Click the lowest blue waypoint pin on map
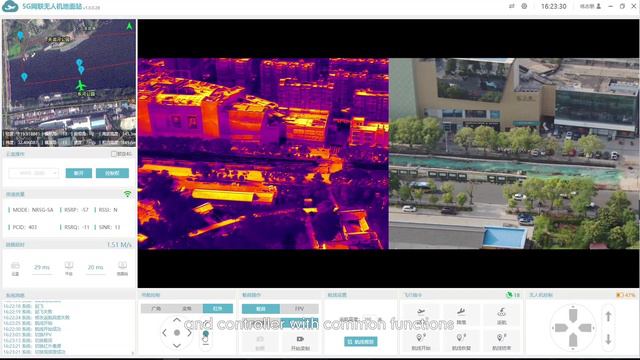 tap(24, 77)
